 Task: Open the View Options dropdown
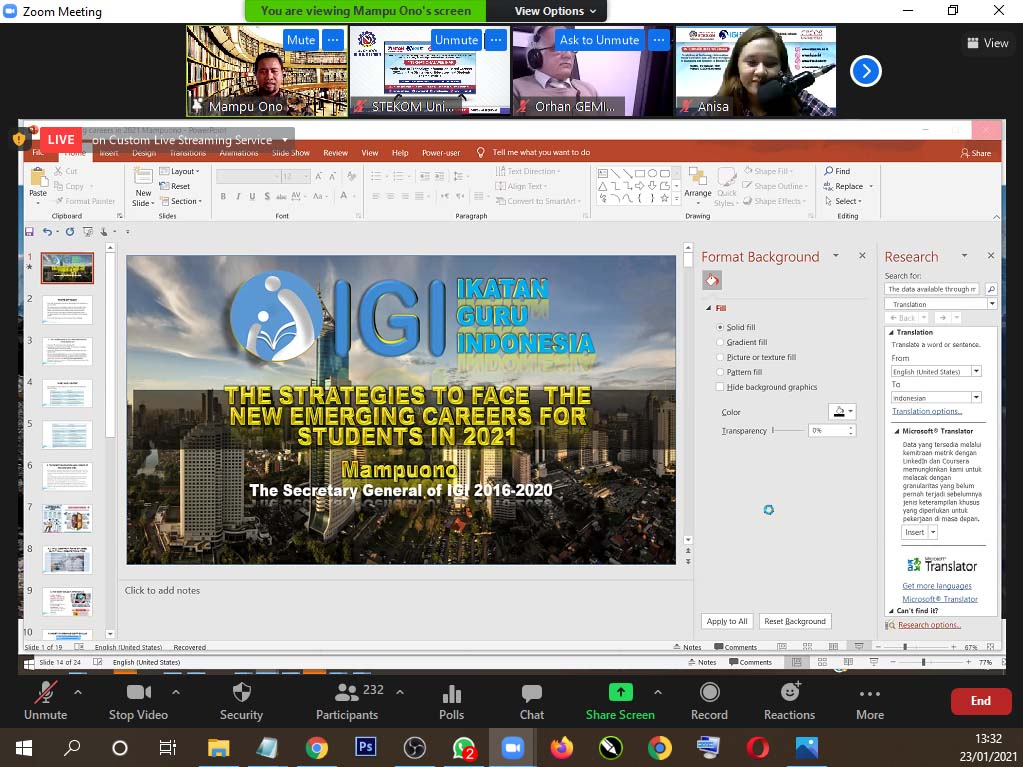pyautogui.click(x=555, y=11)
